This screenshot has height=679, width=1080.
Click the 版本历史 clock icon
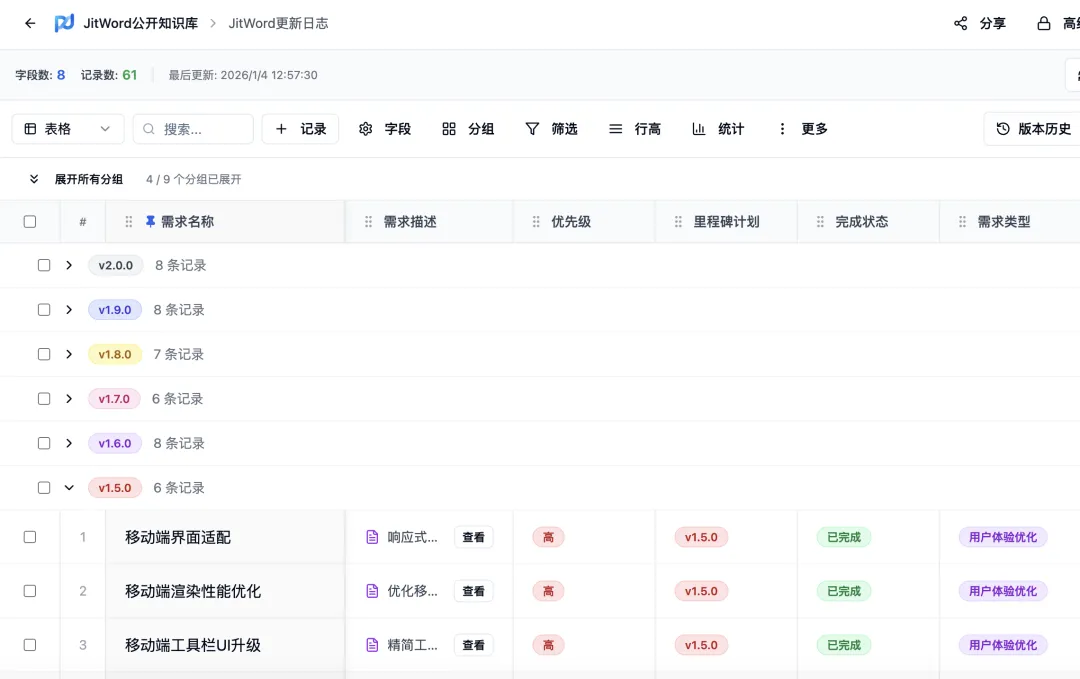pyautogui.click(x=1003, y=129)
